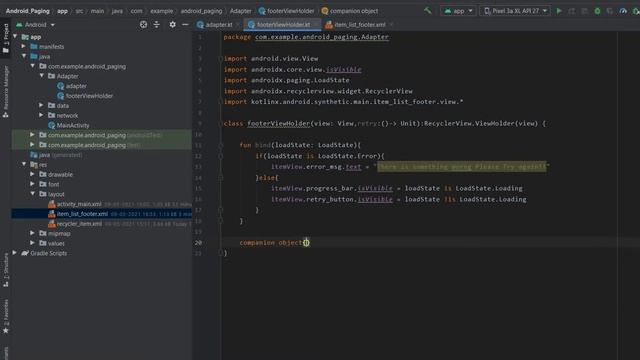Viewport: 640px width, 360px height.
Task: Collapse the java folder arrow
Action: click(x=24, y=56)
